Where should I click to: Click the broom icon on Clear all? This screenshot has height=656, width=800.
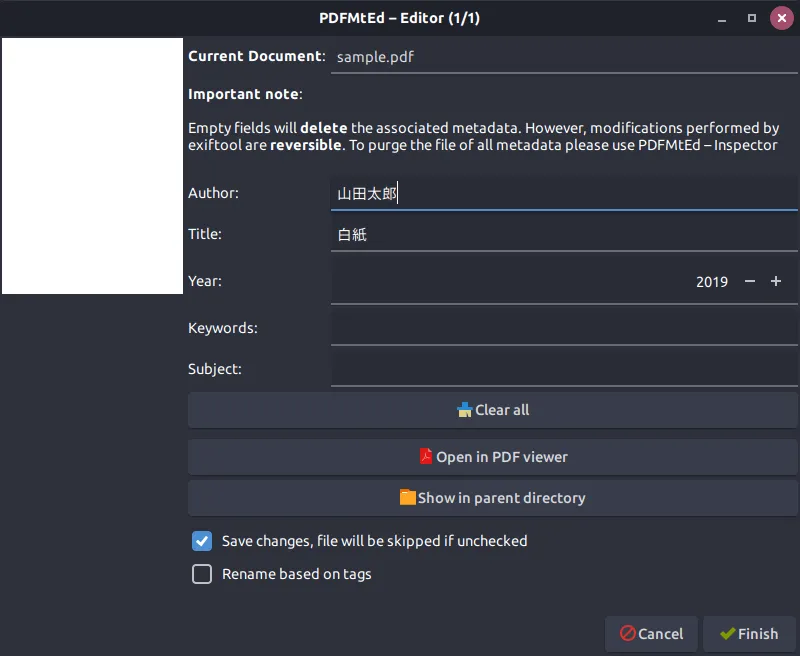tap(464, 410)
